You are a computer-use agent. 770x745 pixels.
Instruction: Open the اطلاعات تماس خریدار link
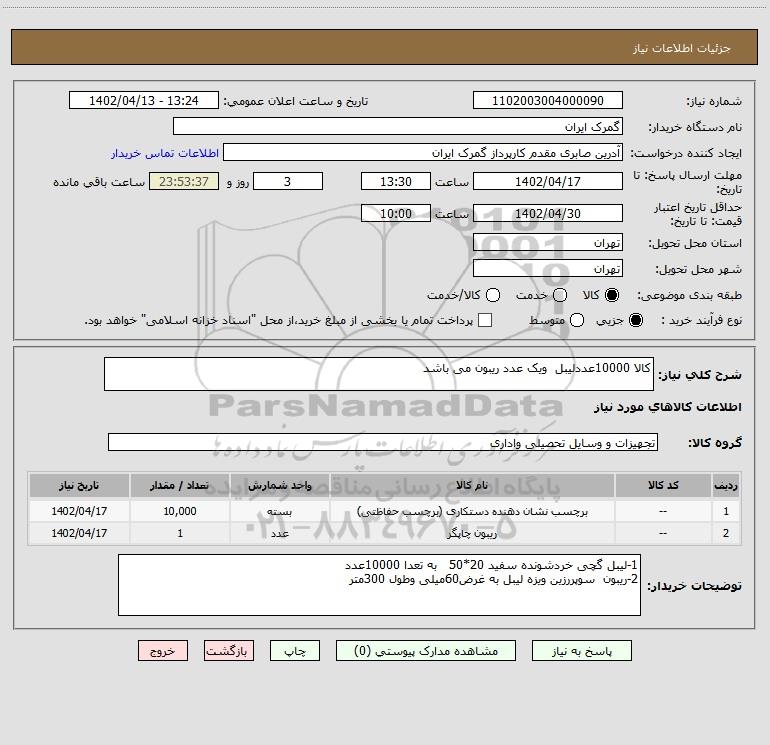(165, 153)
